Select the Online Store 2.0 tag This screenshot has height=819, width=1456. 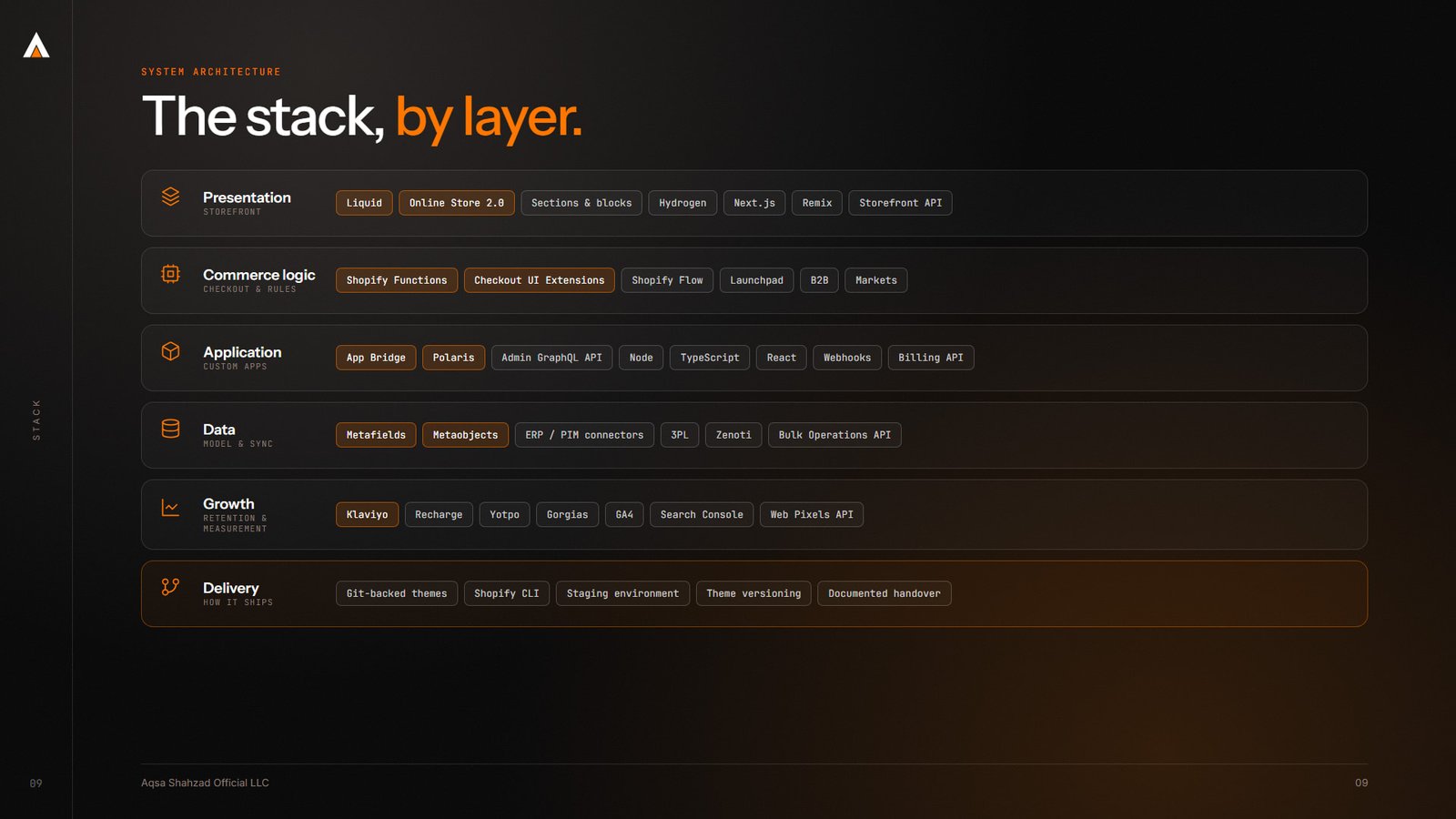point(457,203)
